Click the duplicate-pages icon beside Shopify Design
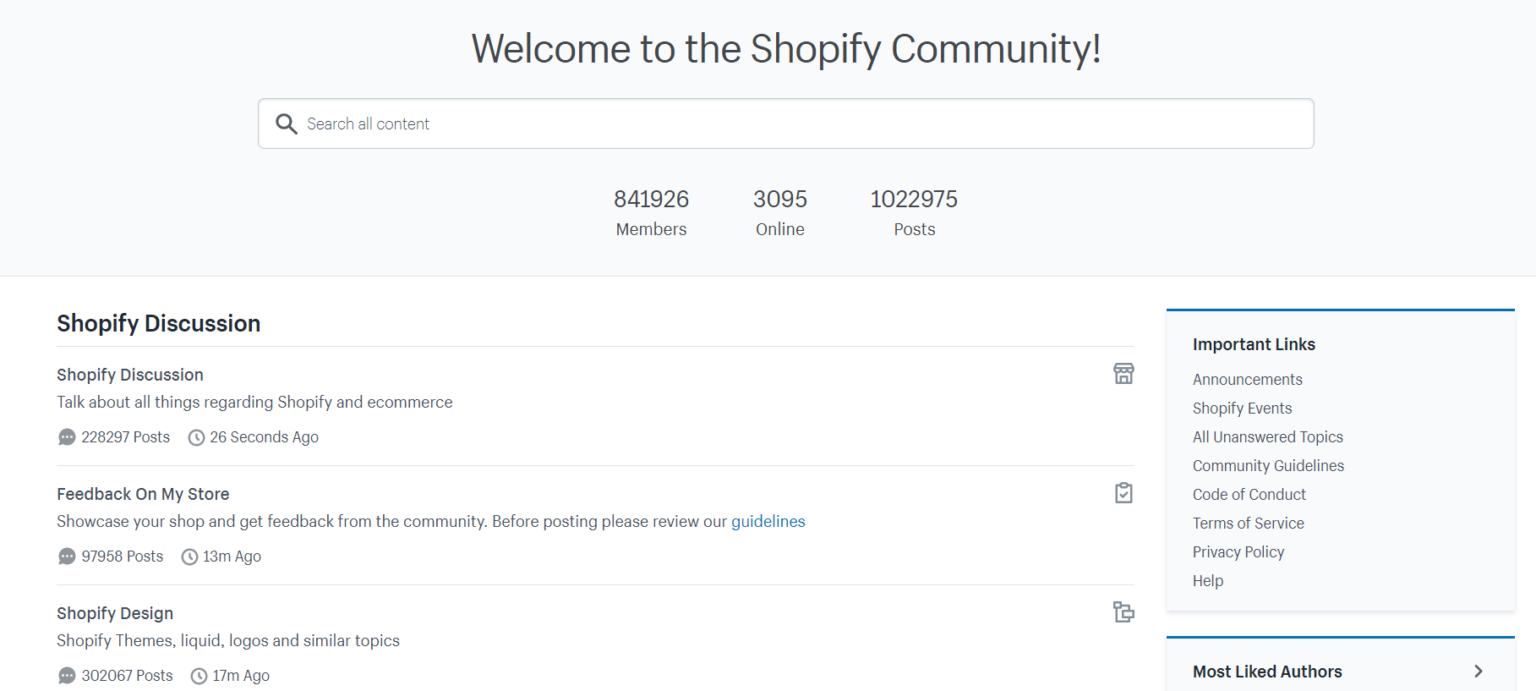 pos(1123,612)
